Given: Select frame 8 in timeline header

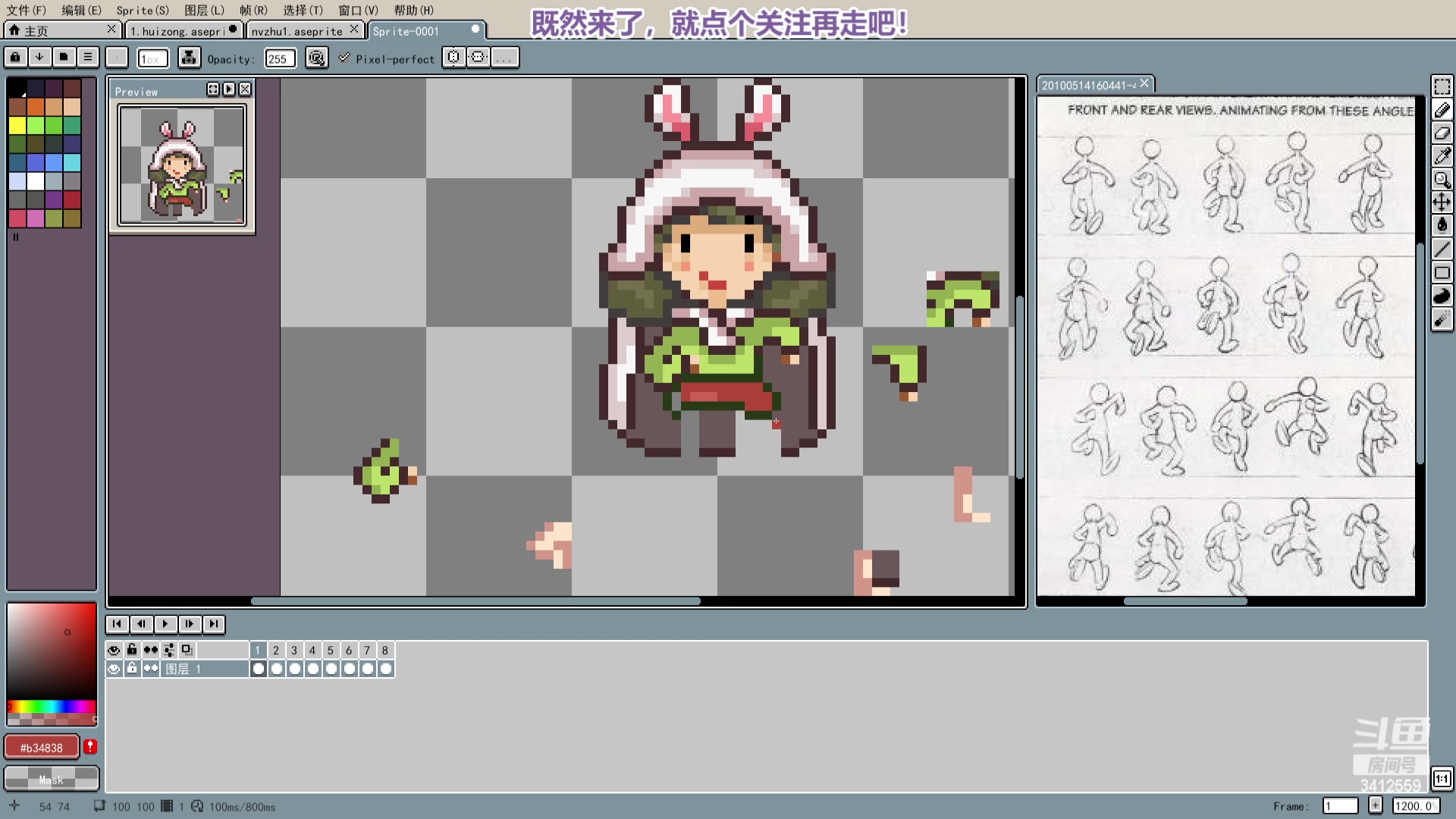Looking at the screenshot, I should pos(385,650).
